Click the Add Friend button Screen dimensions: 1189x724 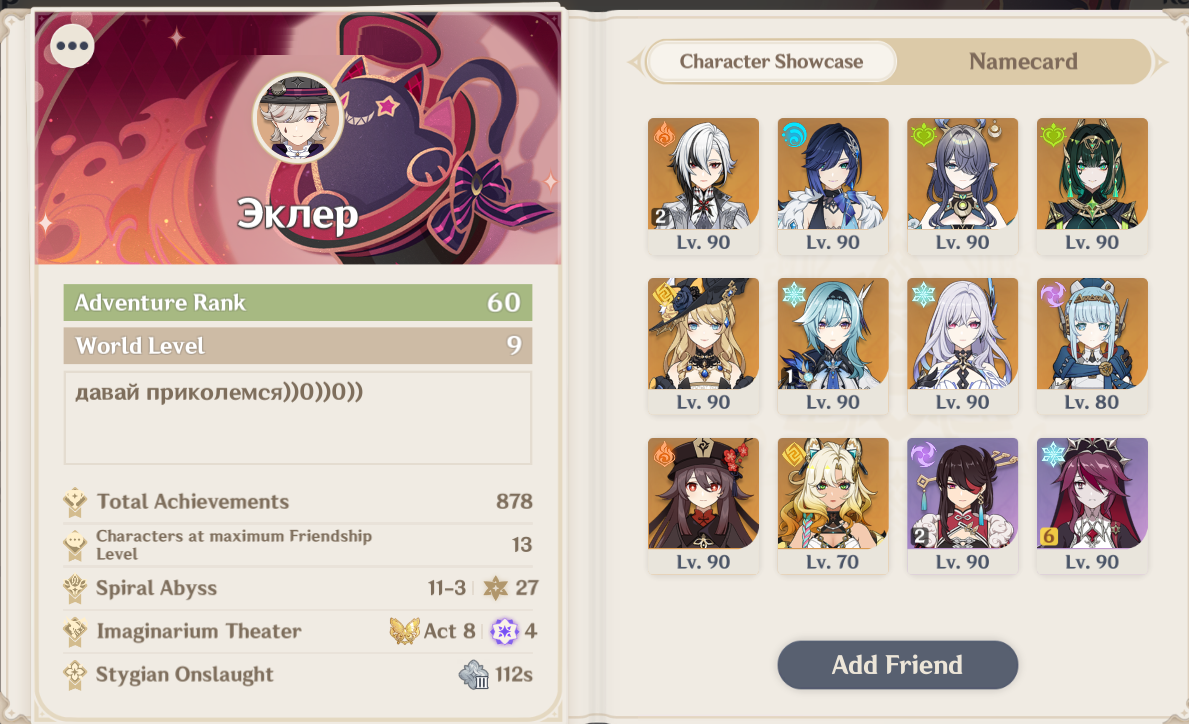[x=897, y=665]
